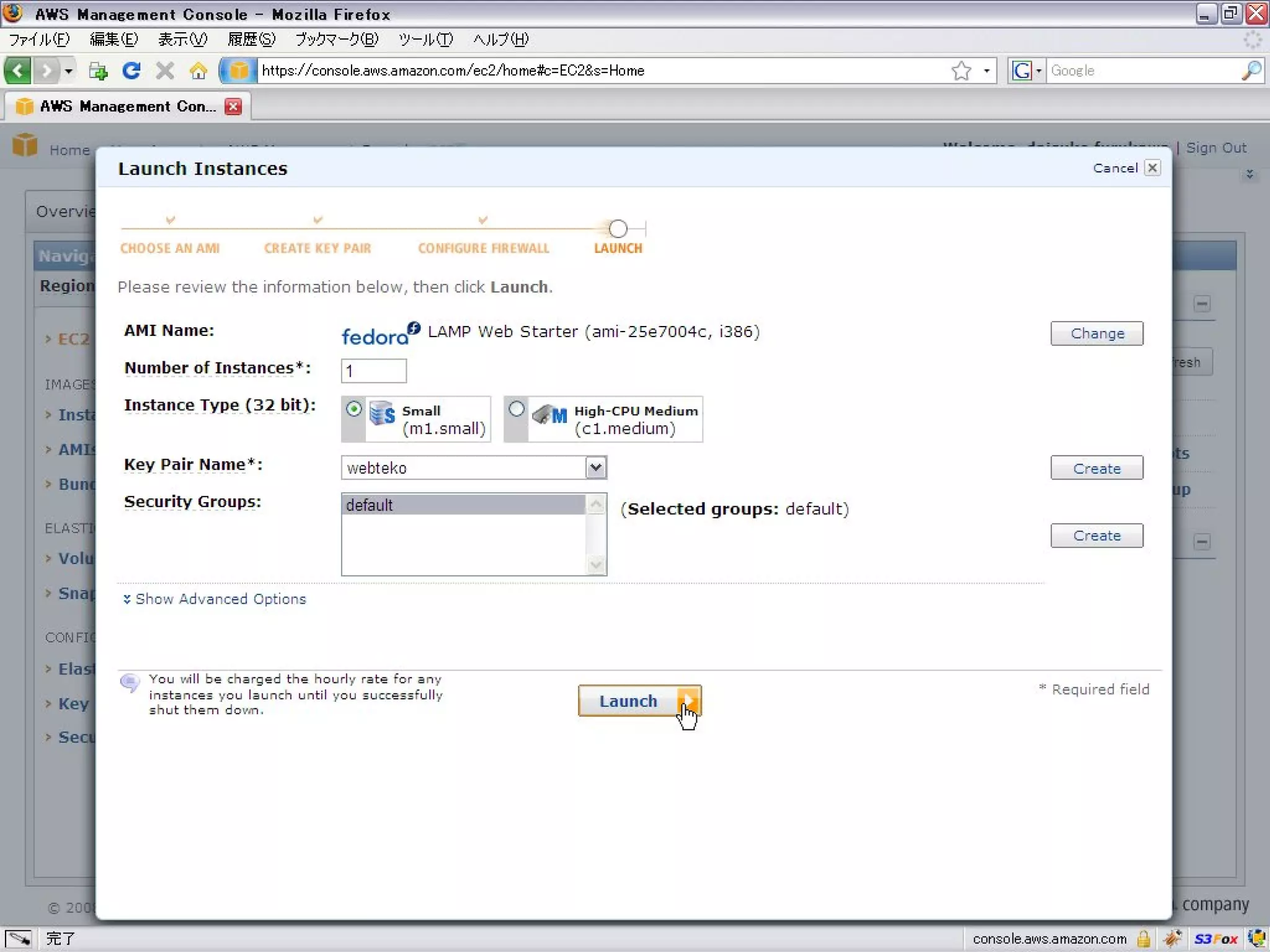Screen dimensions: 1270x952
Task: Click the search magnifier icon
Action: coord(1251,71)
